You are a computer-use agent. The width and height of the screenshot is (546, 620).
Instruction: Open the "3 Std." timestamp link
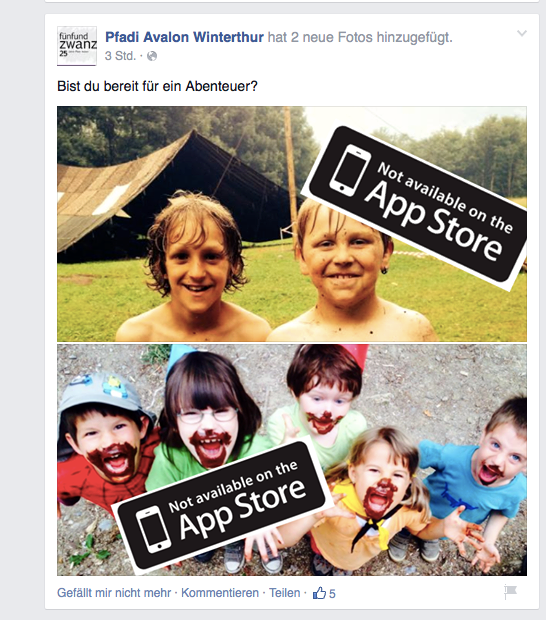[120, 56]
